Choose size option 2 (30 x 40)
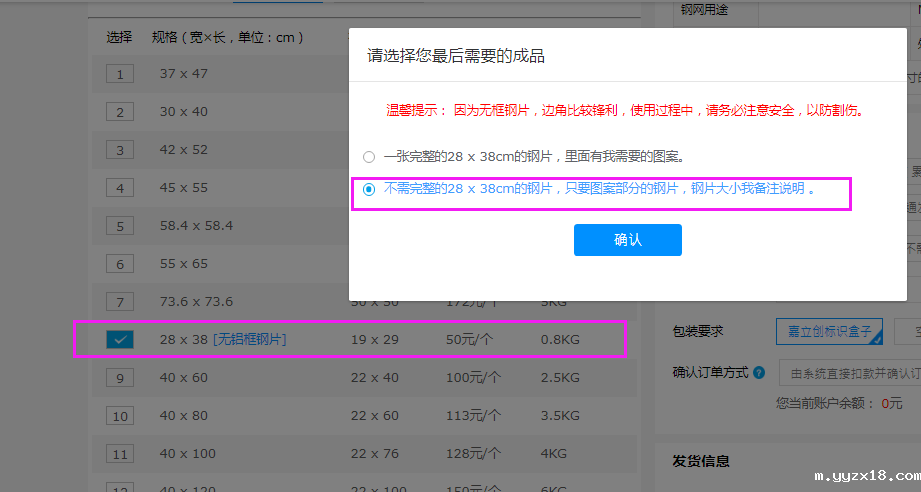 pyautogui.click(x=120, y=112)
